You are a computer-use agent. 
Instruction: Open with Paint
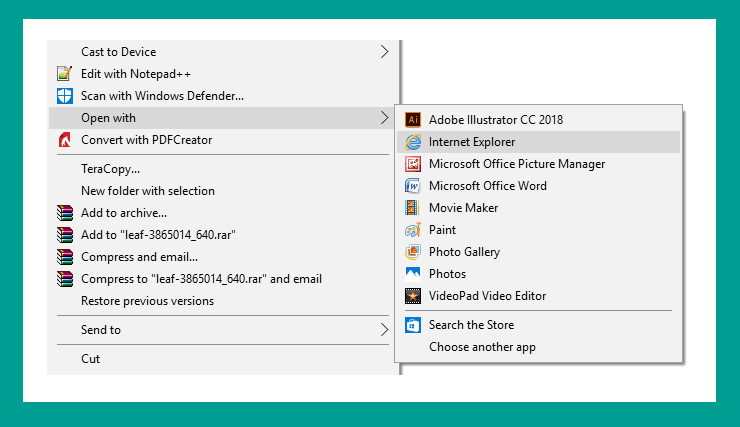coord(538,230)
